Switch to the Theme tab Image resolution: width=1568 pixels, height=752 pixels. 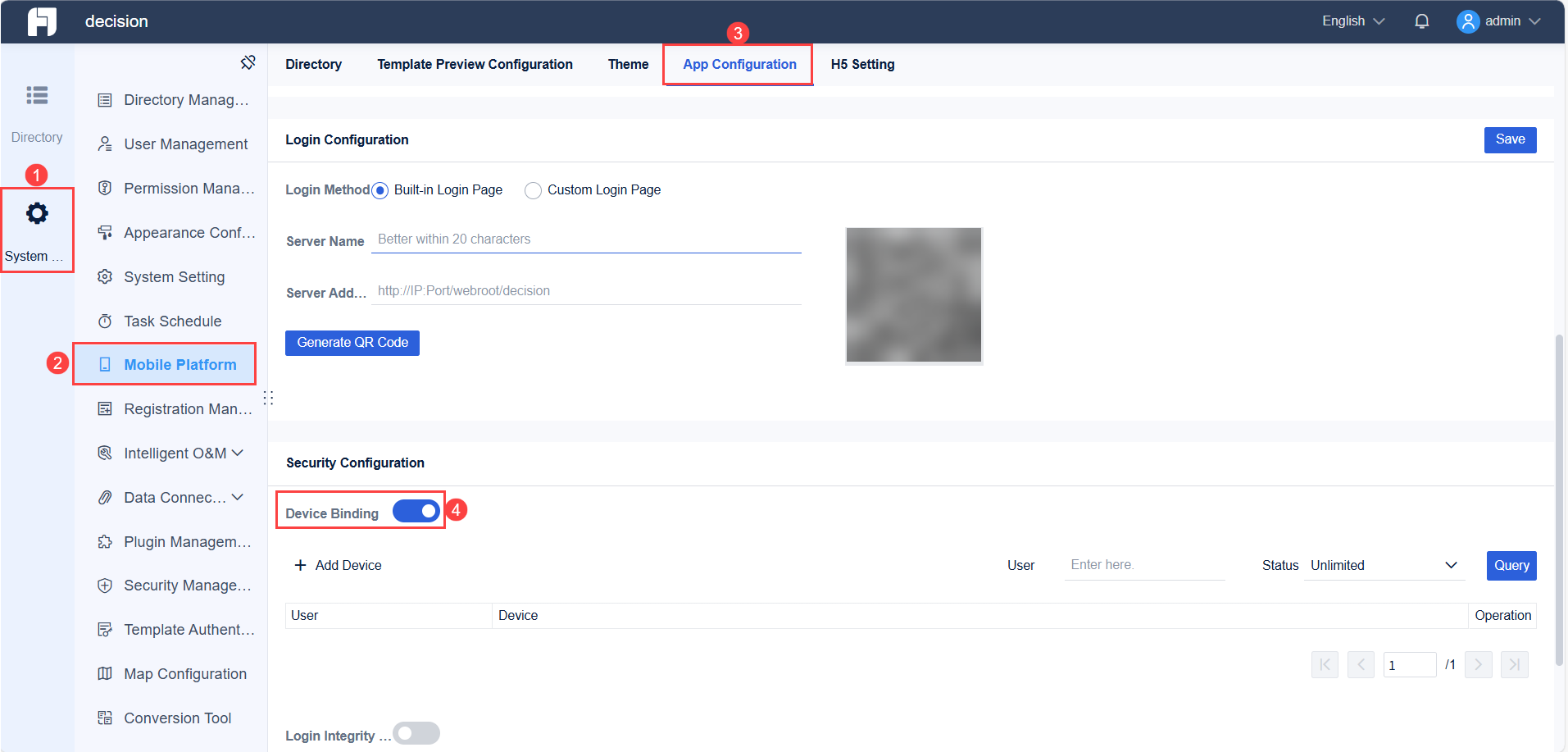(x=629, y=65)
